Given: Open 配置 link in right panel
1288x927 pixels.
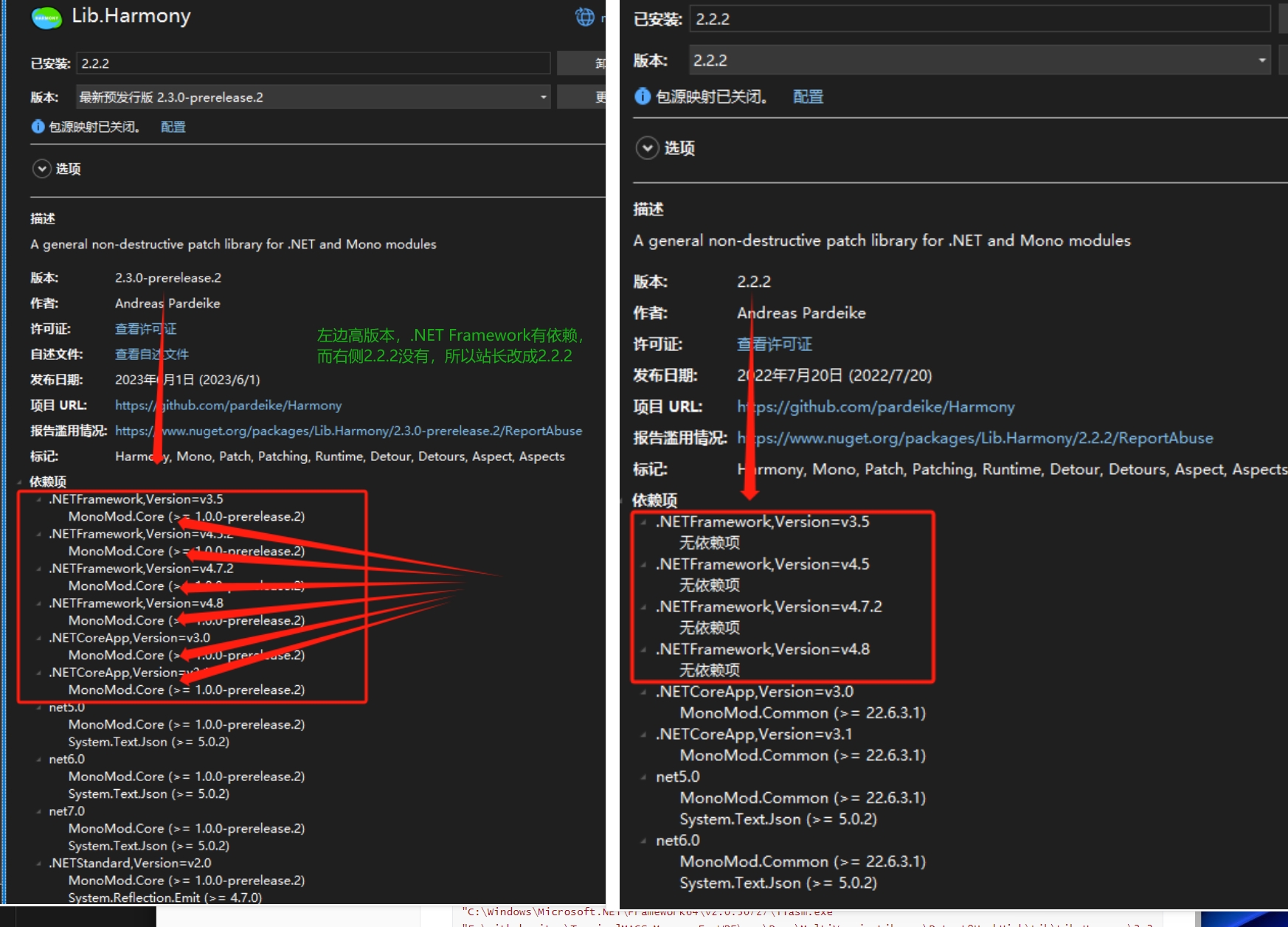Looking at the screenshot, I should [x=808, y=97].
